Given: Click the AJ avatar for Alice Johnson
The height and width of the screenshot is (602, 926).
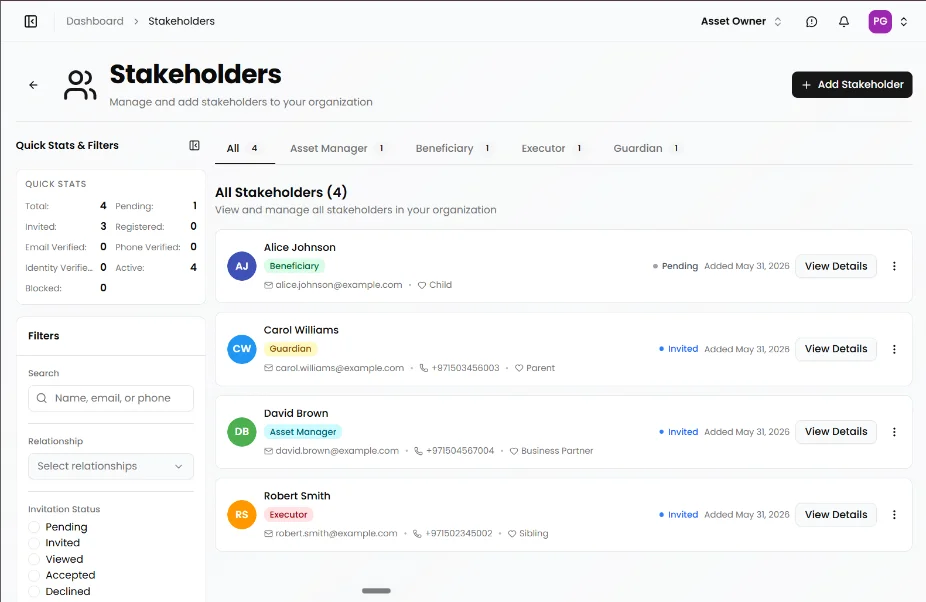Looking at the screenshot, I should [x=242, y=266].
